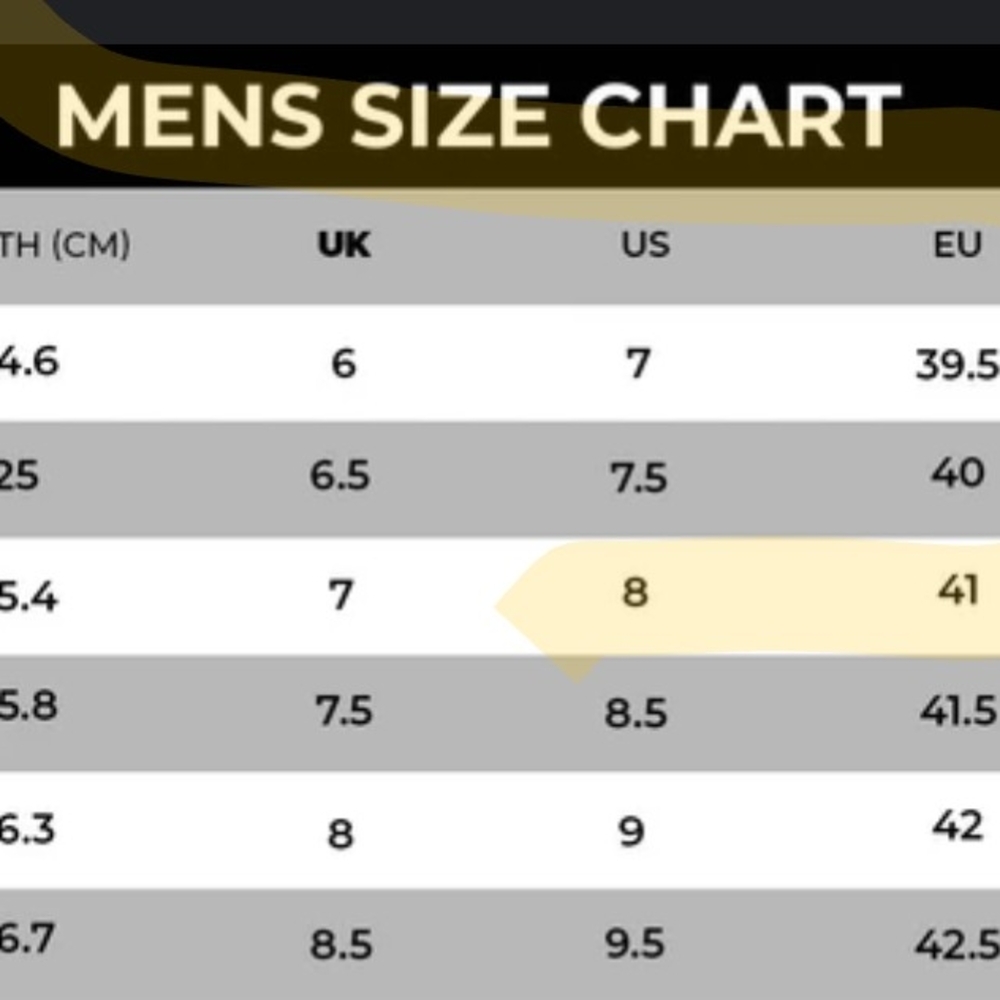The image size is (1000, 1000).
Task: Click US size 8.5 cell
Action: click(636, 712)
